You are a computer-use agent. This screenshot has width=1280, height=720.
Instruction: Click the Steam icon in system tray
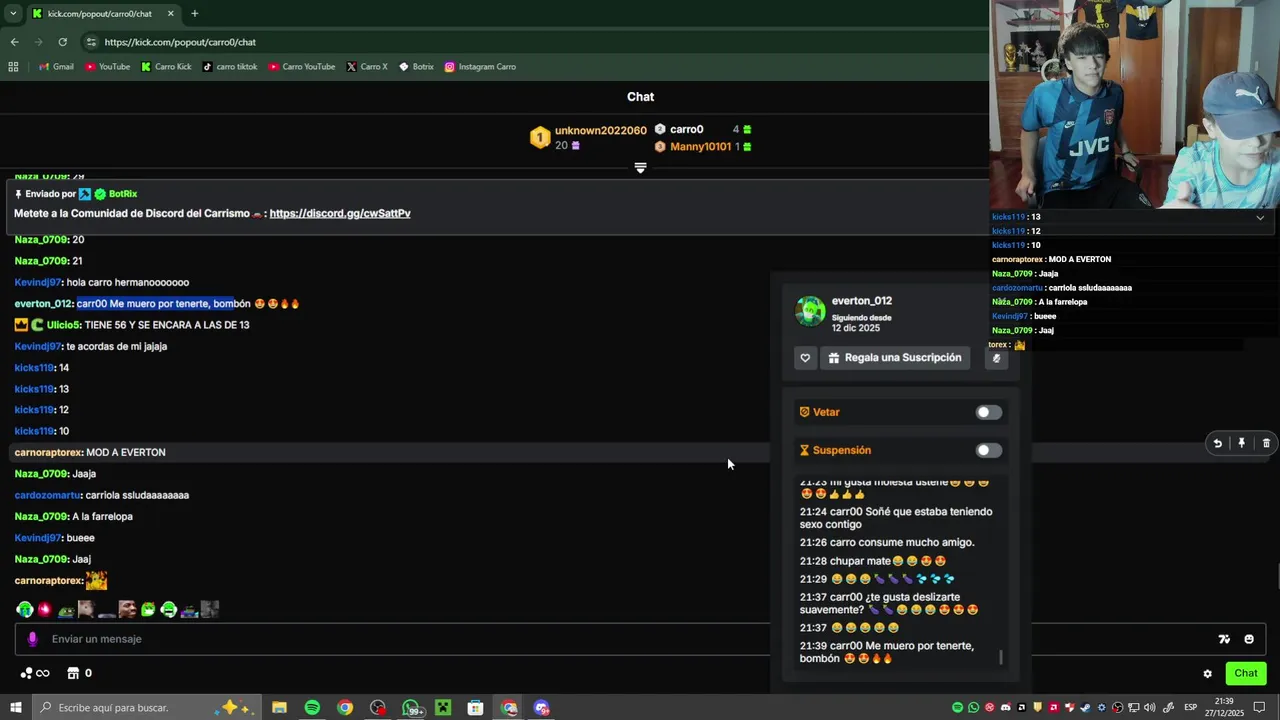pos(1085,708)
